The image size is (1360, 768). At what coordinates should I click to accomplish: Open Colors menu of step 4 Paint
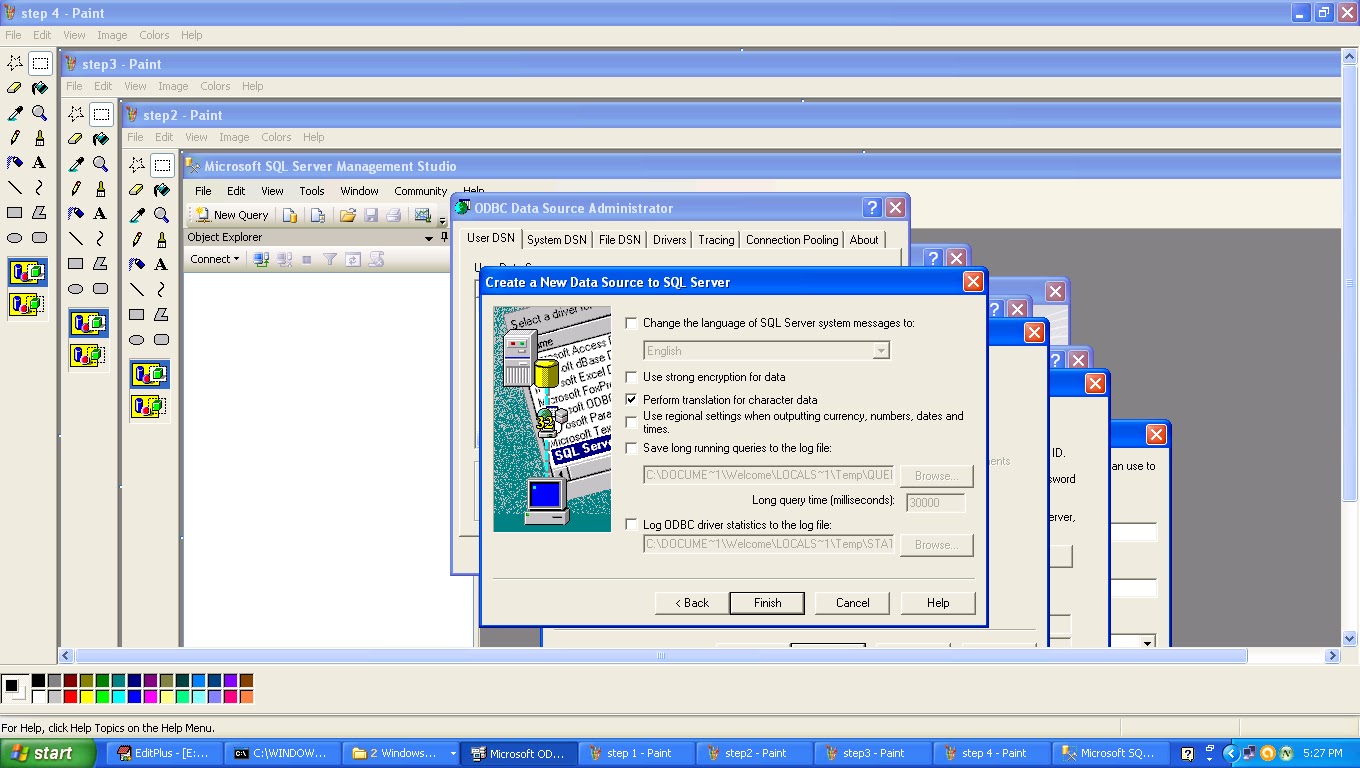(x=154, y=35)
